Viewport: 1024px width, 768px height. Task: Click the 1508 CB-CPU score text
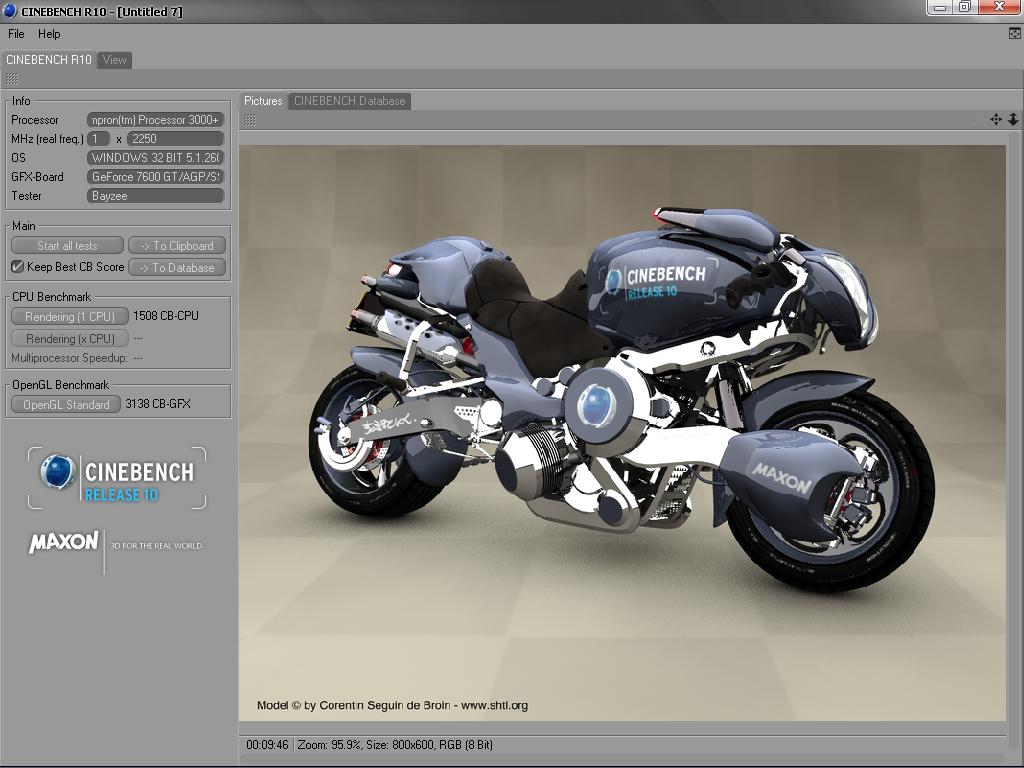pyautogui.click(x=166, y=316)
